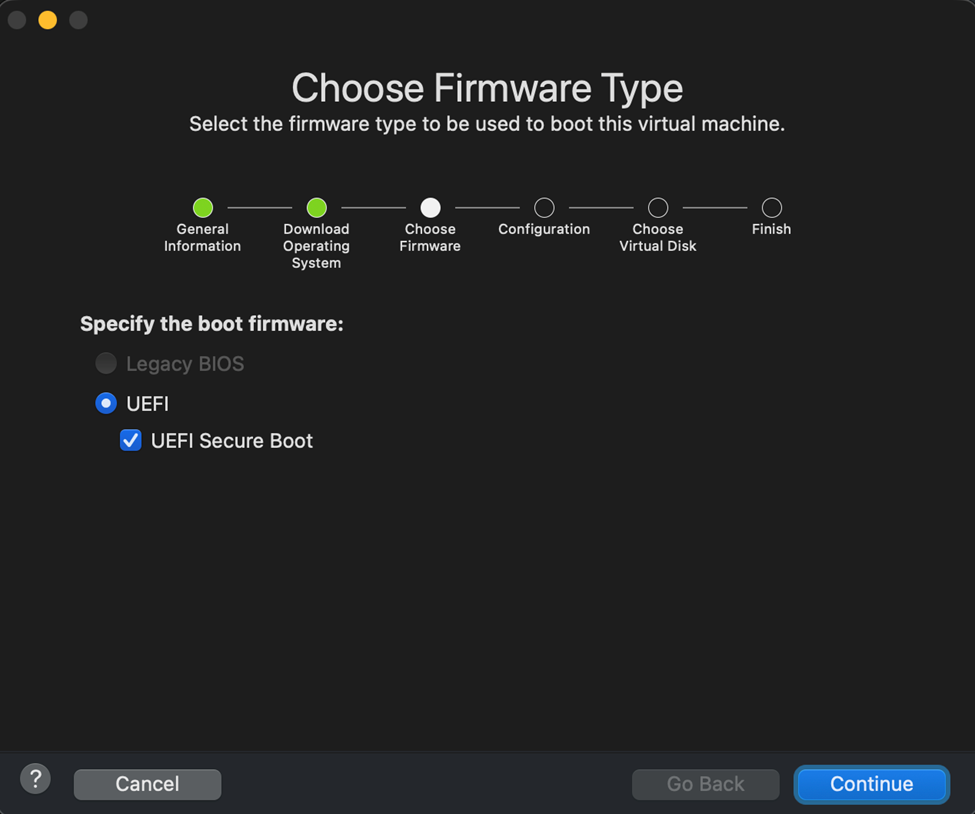Click the Go Back button
The image size is (975, 814).
[x=705, y=784]
